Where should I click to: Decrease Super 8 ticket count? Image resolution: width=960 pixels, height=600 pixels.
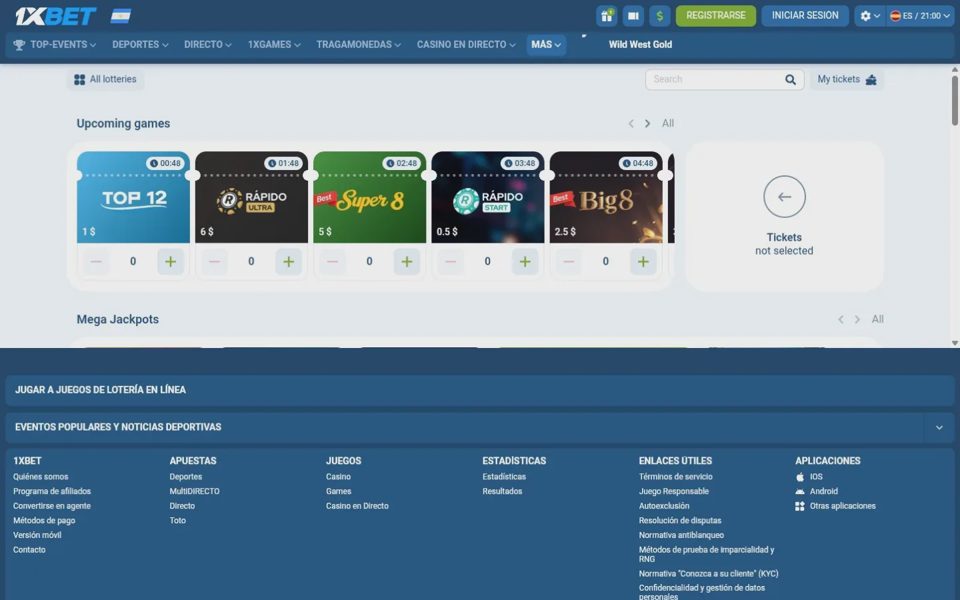(332, 262)
